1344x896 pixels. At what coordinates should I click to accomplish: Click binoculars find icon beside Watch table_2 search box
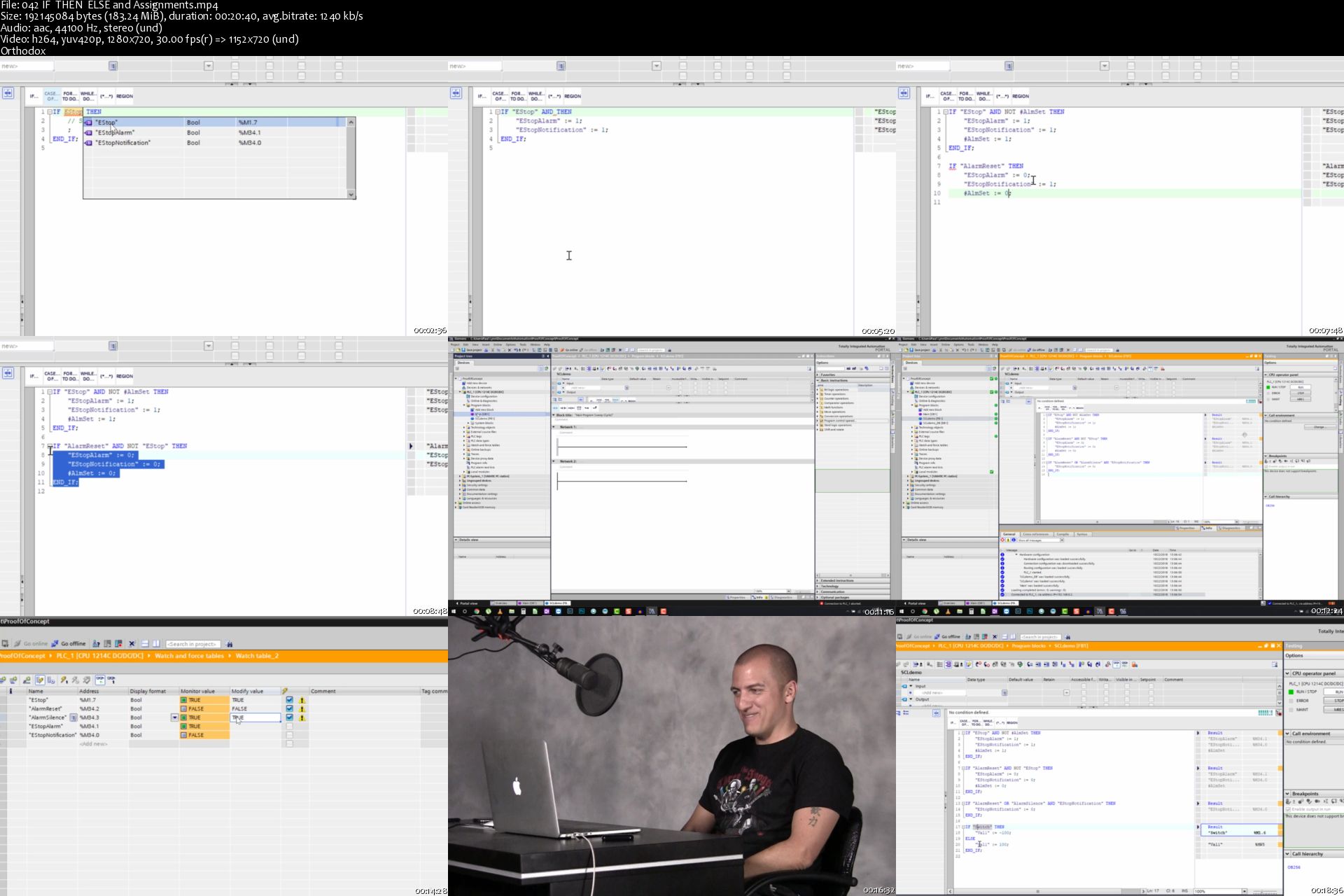(229, 644)
